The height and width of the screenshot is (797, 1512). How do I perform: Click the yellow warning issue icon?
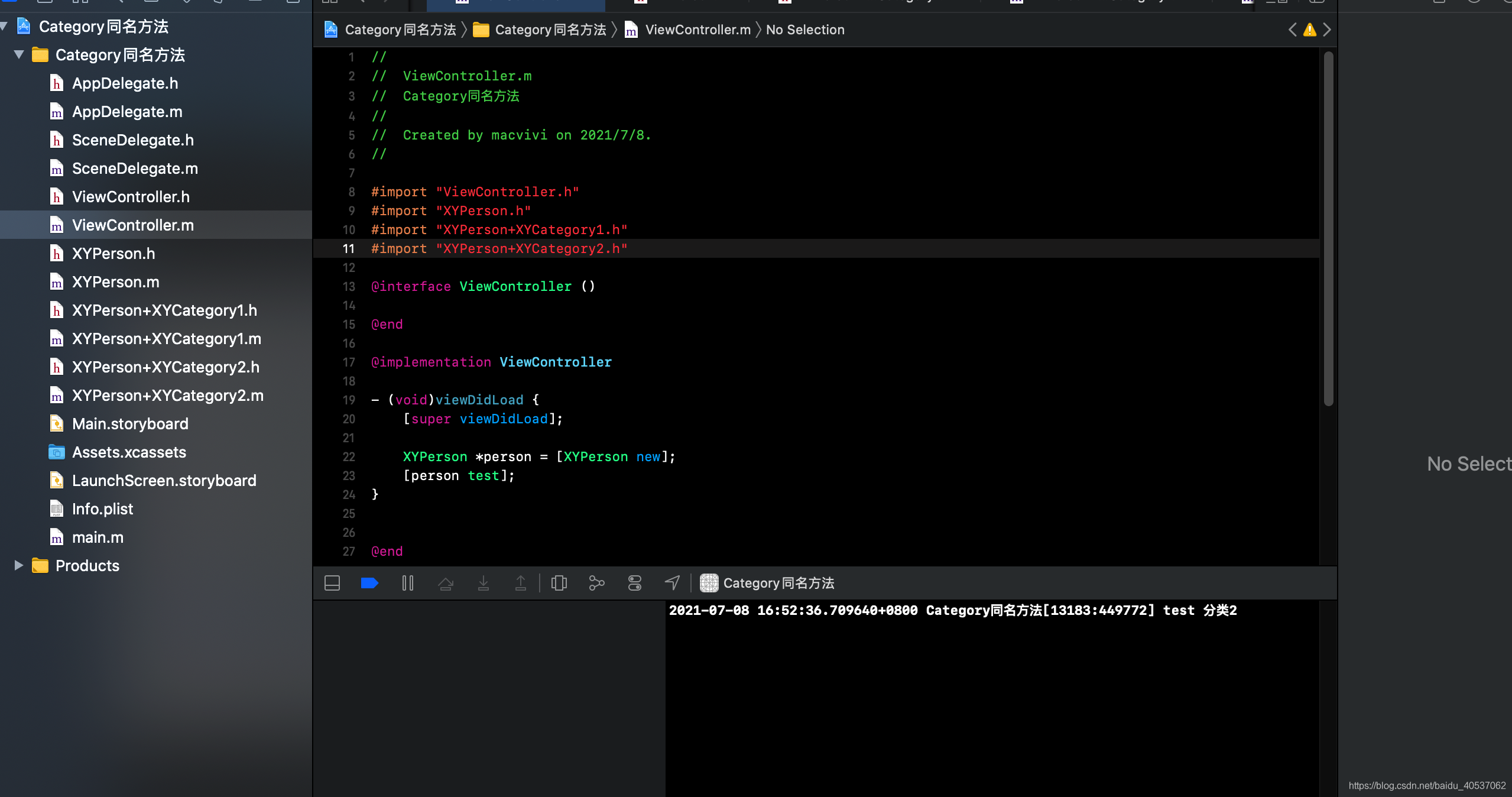[1310, 30]
